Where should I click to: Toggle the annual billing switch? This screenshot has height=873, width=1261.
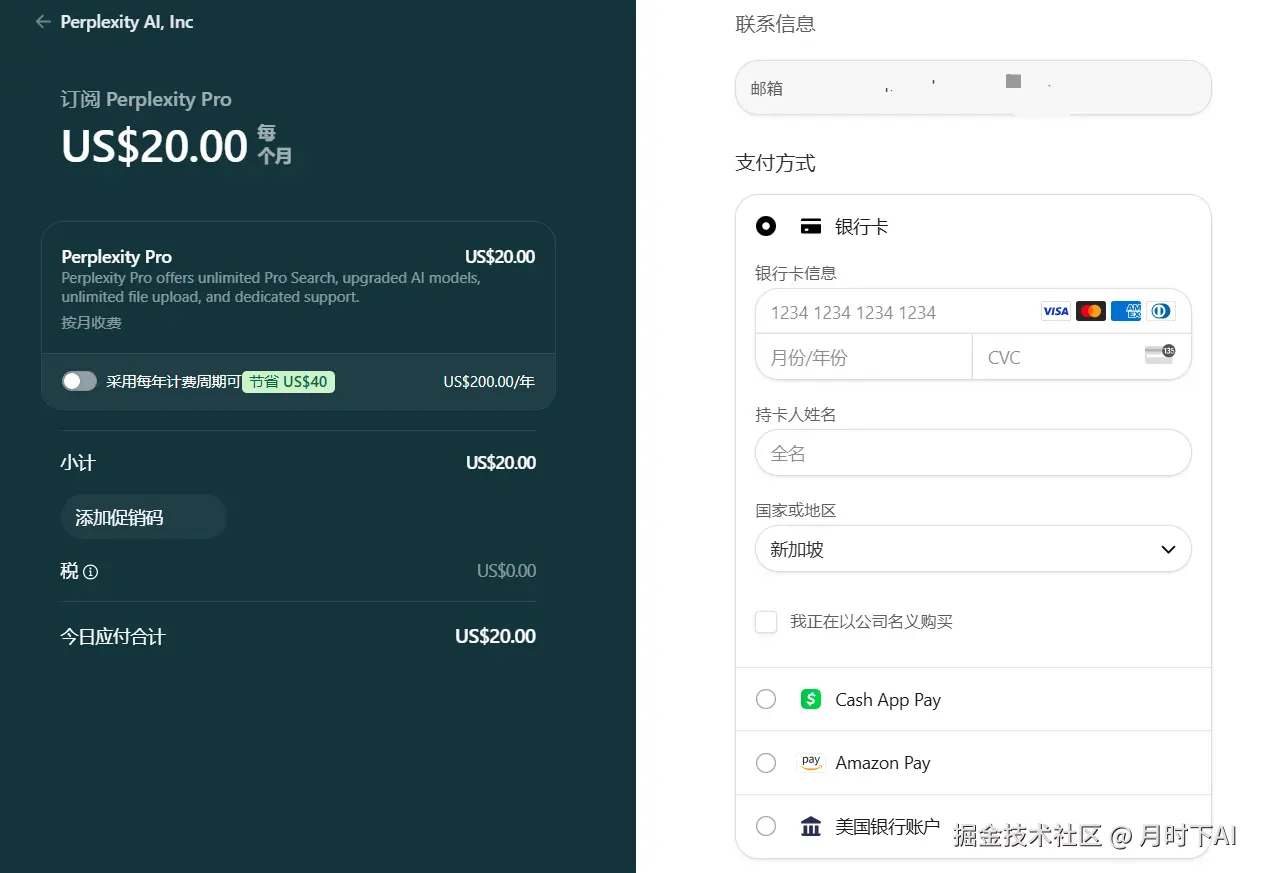(x=79, y=381)
